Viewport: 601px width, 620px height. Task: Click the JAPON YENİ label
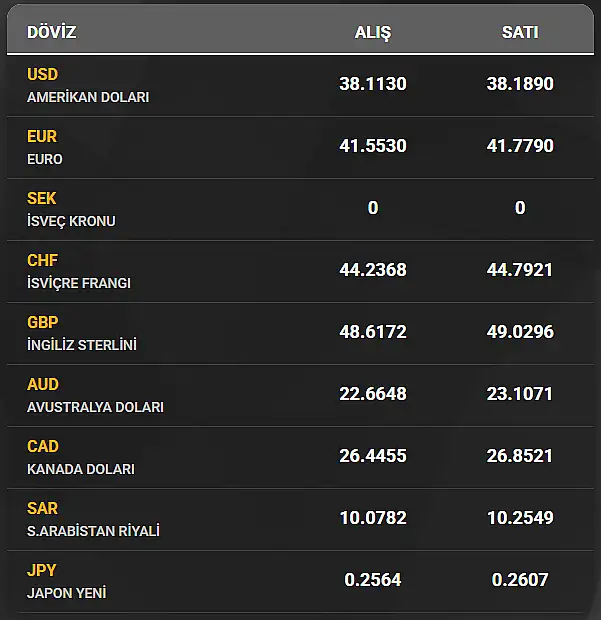[67, 593]
